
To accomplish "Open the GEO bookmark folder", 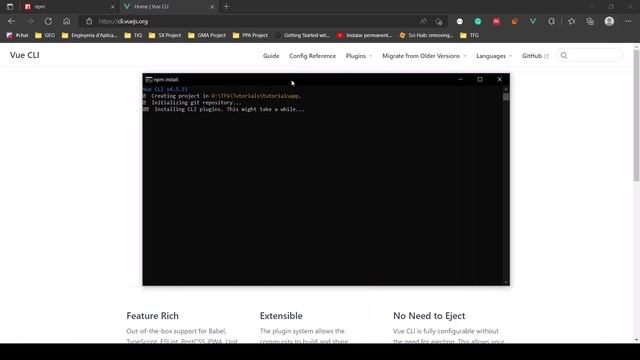I will pyautogui.click(x=45, y=36).
